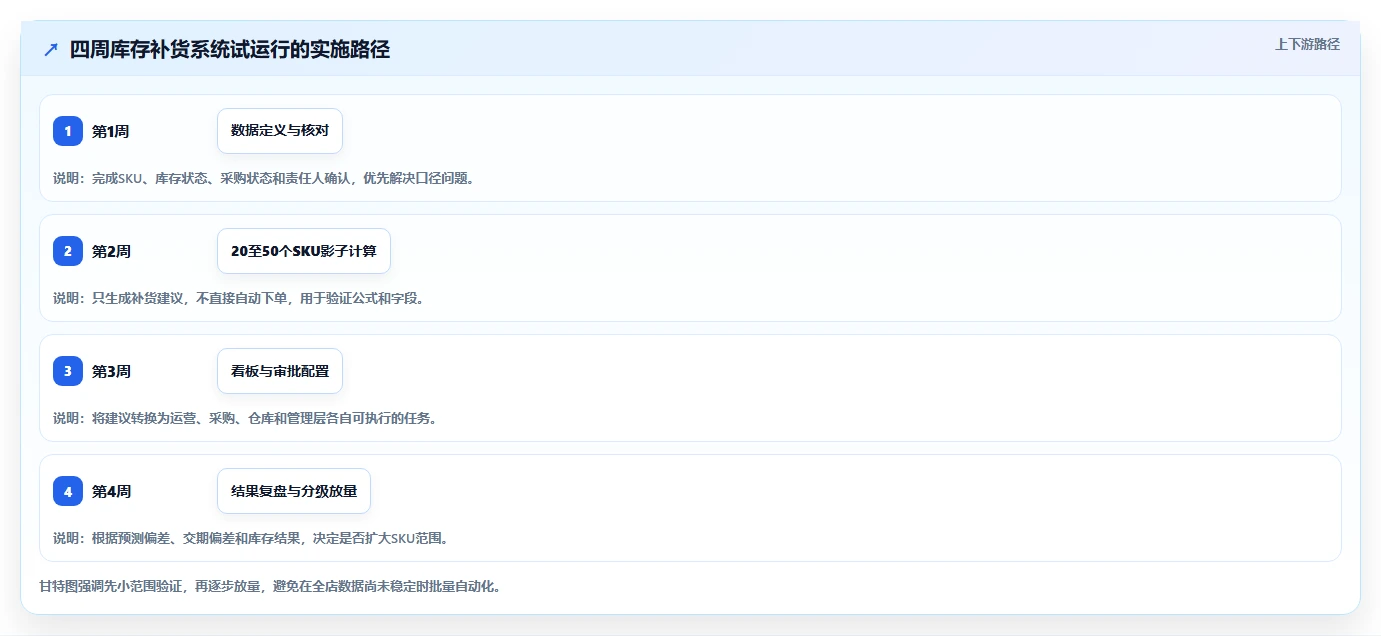Click the title 四周库存补货系统试运行的实施路径

pos(230,49)
